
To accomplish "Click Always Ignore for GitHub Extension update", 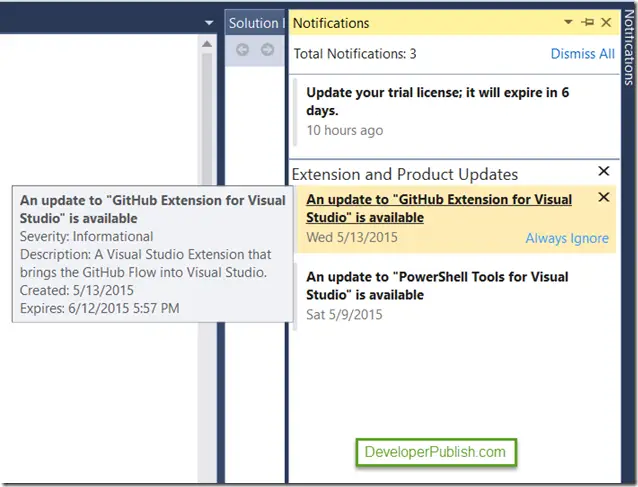I will [567, 238].
